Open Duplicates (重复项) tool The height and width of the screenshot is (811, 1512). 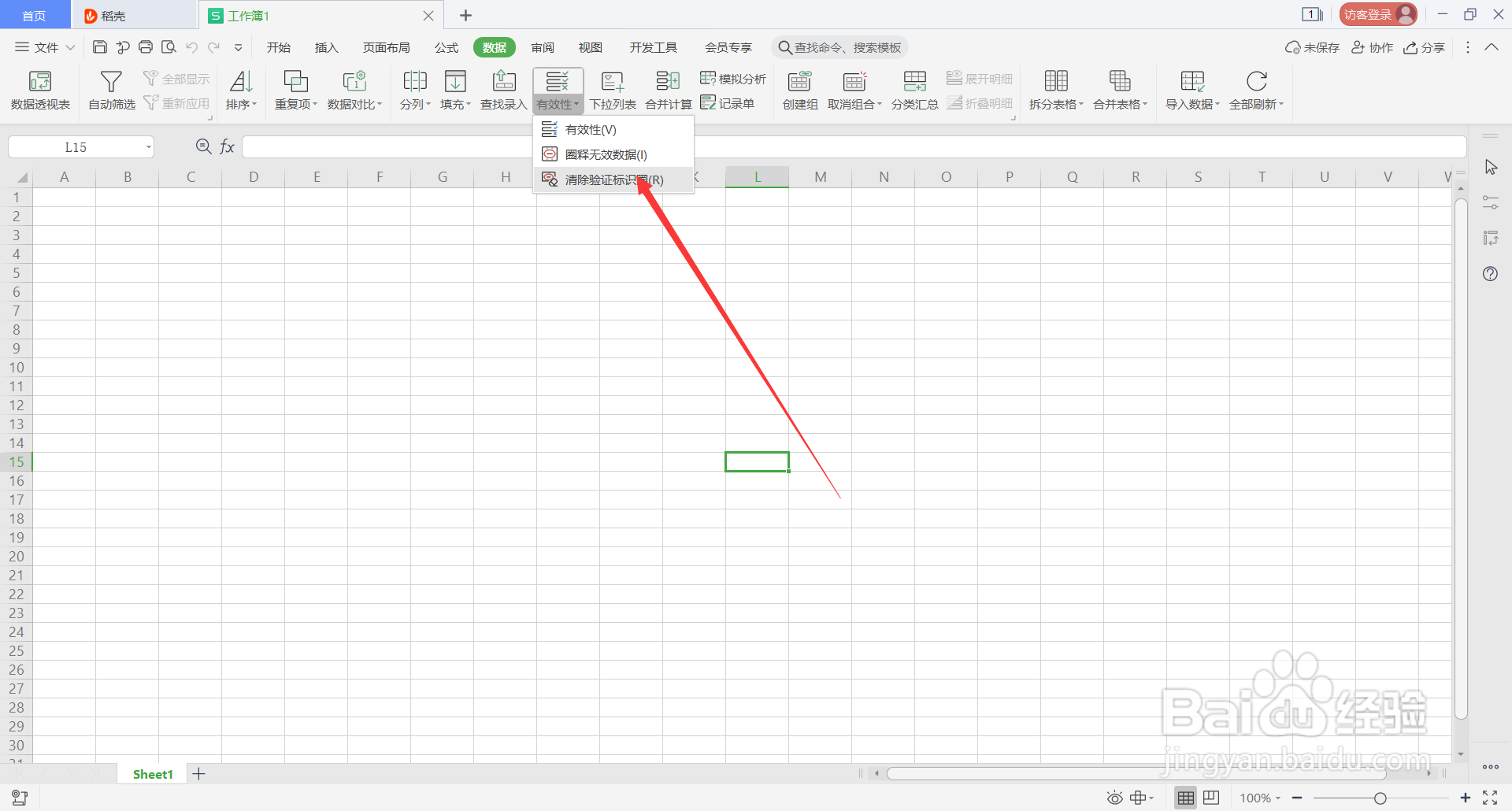(x=295, y=90)
